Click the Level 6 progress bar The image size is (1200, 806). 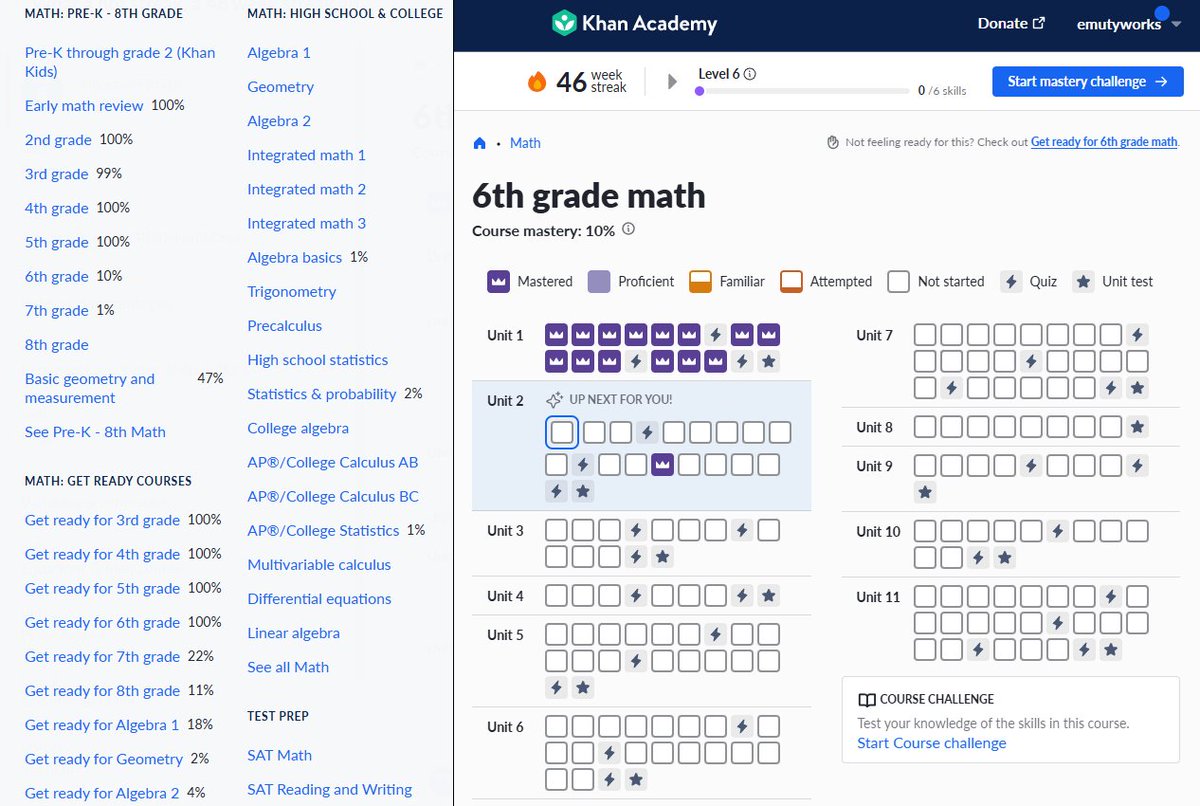click(x=802, y=91)
